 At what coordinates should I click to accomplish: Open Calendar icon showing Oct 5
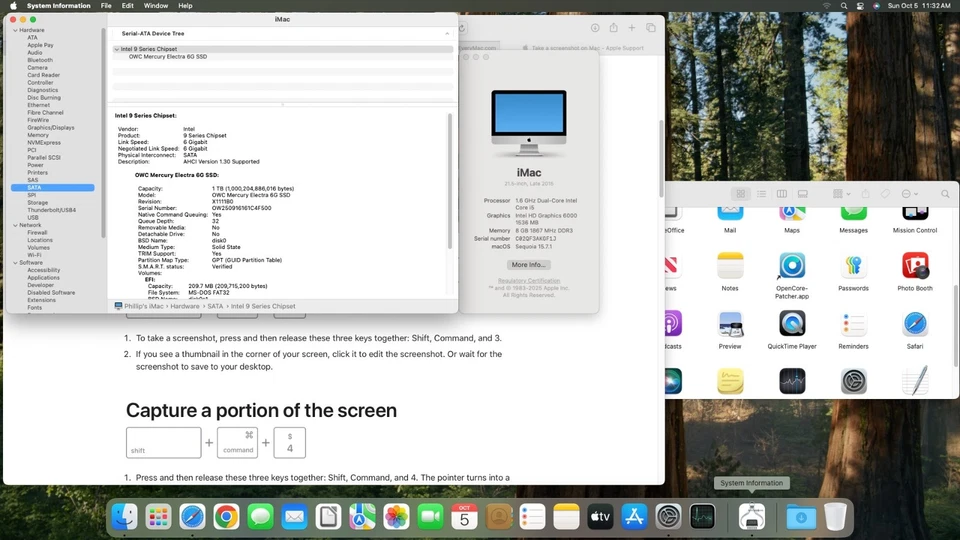click(464, 517)
